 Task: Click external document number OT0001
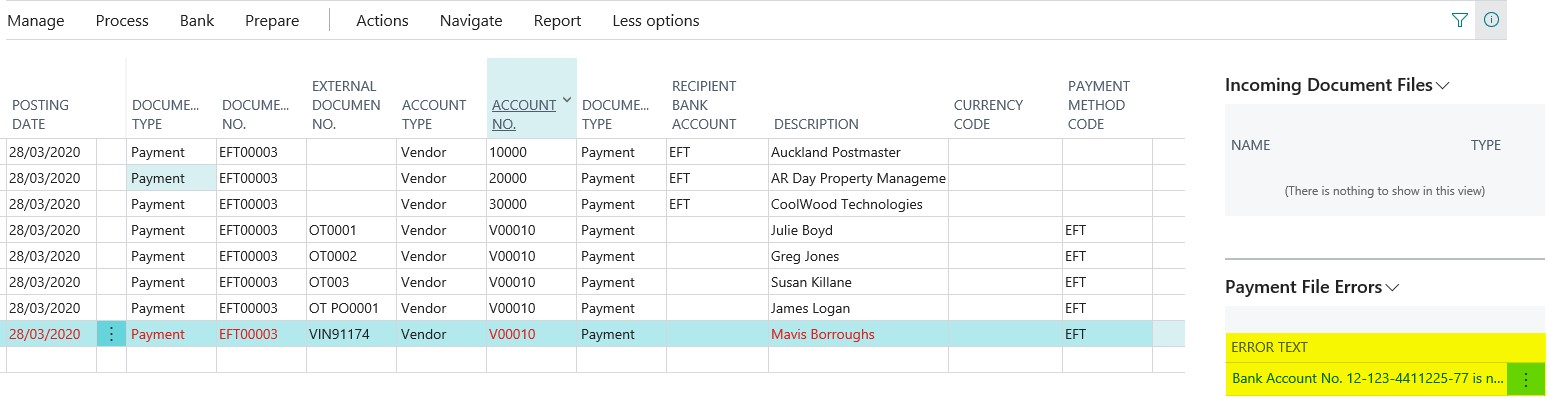[x=333, y=230]
